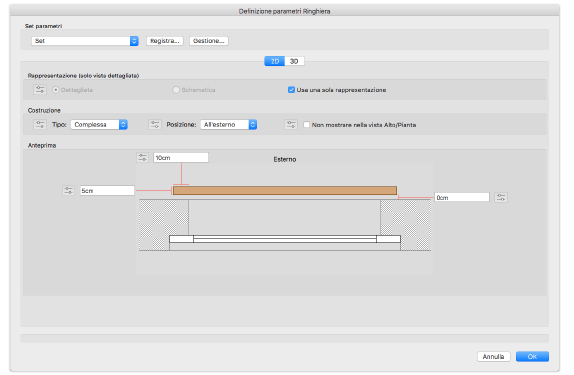Click settings icon beside Dettagliata radio

coord(40,90)
